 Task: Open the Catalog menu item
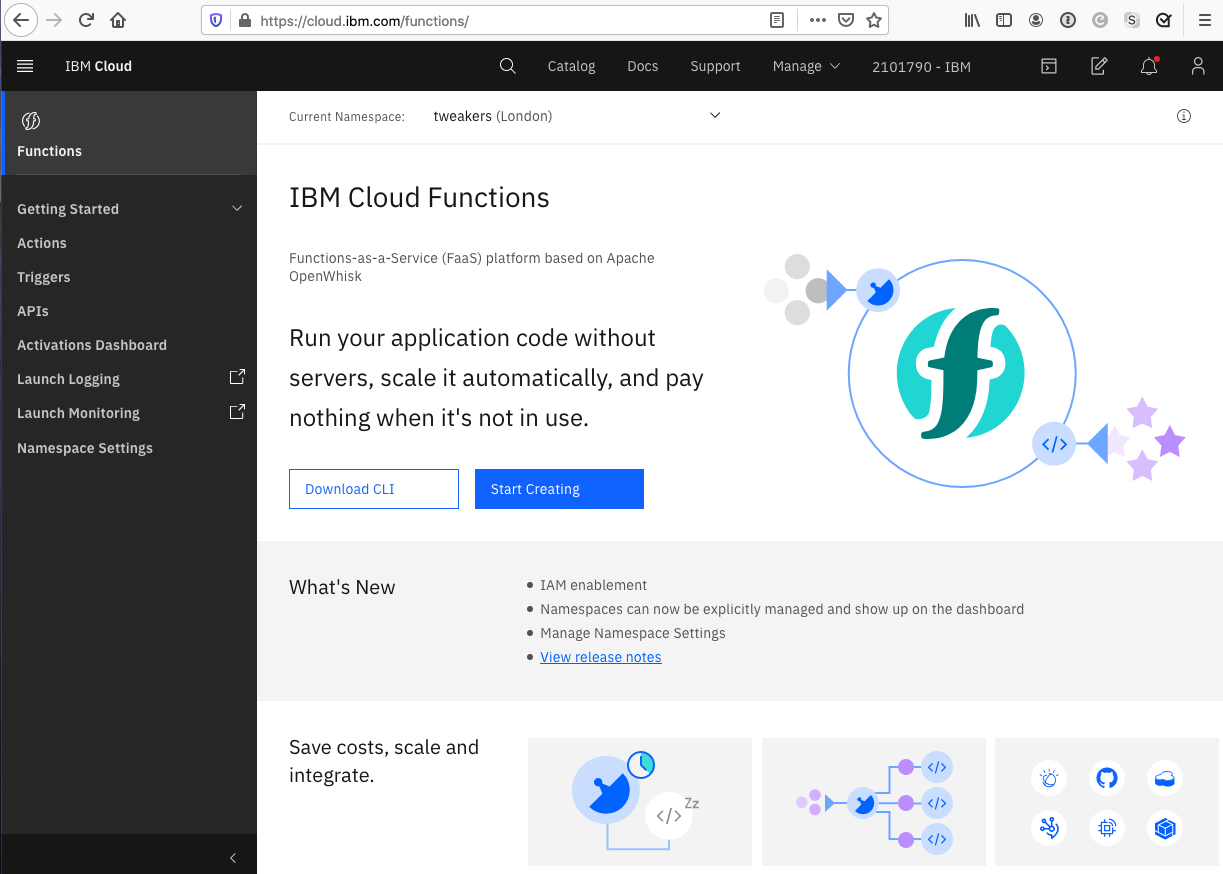pyautogui.click(x=572, y=66)
